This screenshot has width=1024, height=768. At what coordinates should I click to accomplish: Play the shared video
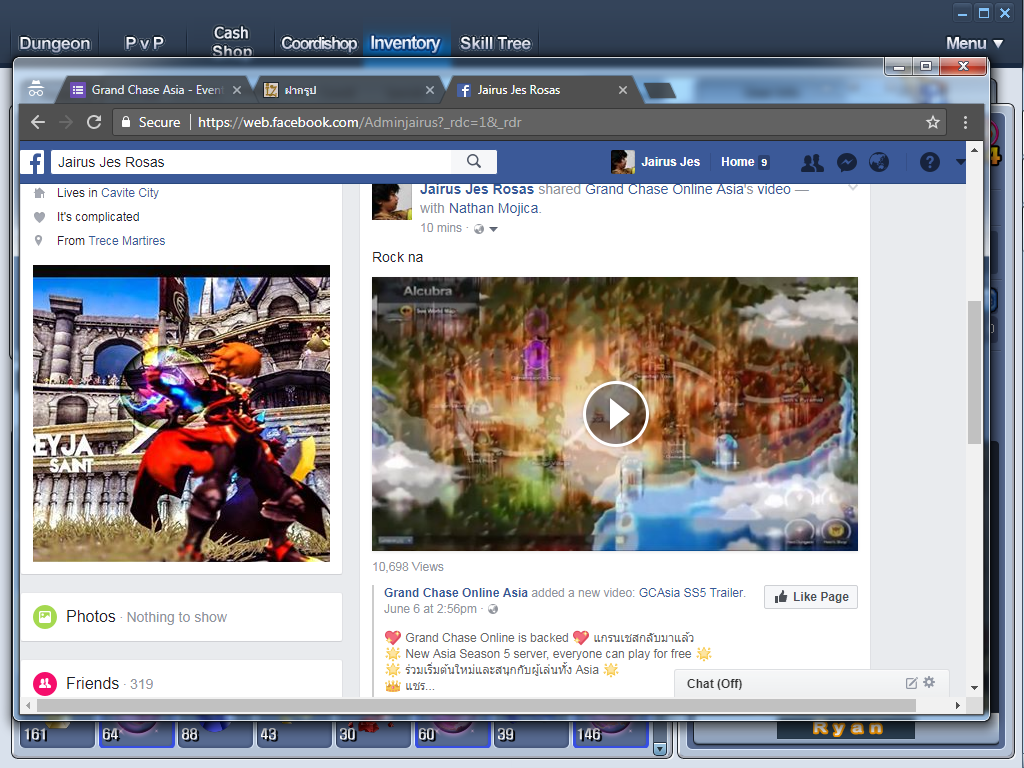(615, 414)
